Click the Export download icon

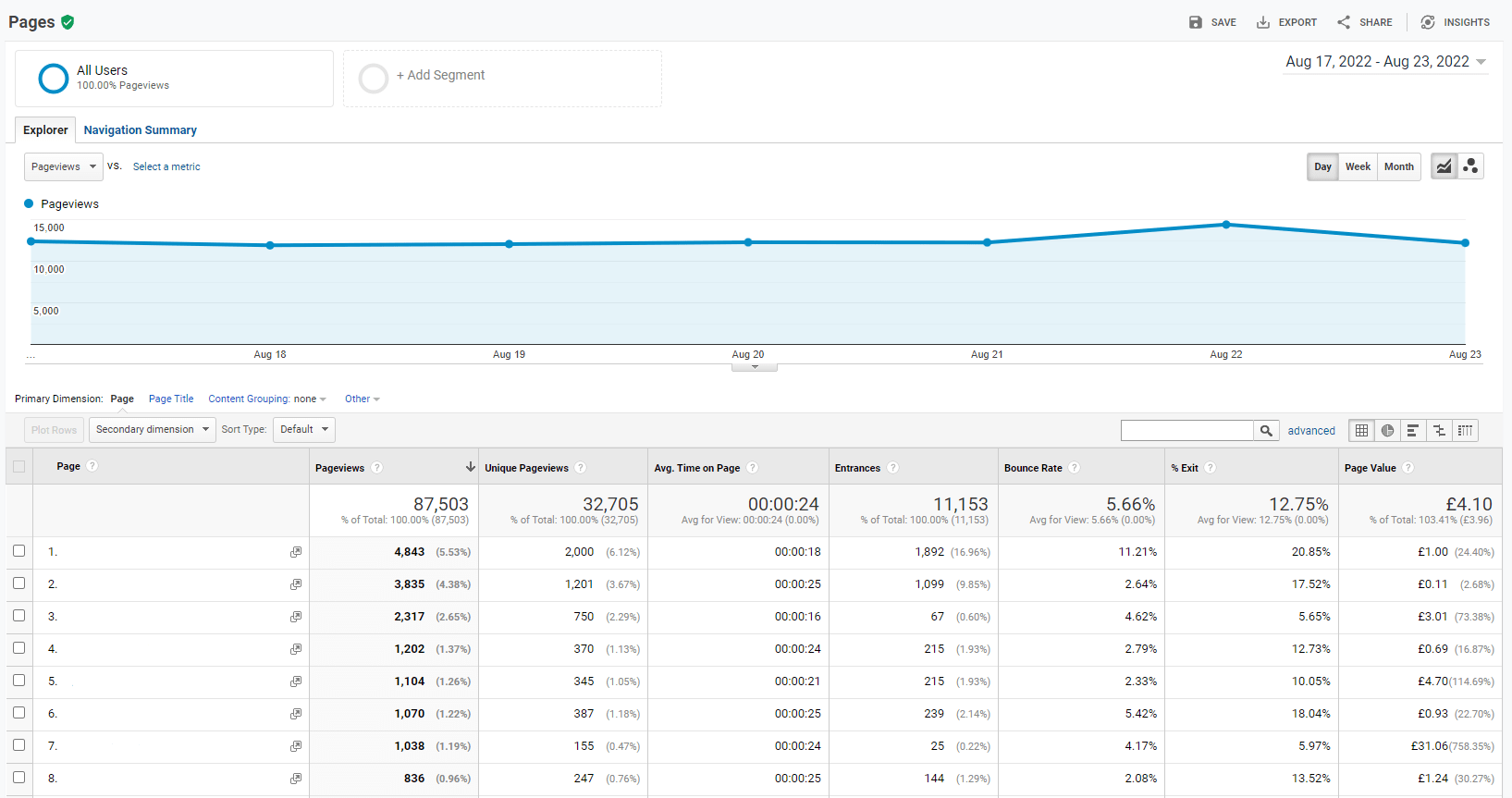1263,22
